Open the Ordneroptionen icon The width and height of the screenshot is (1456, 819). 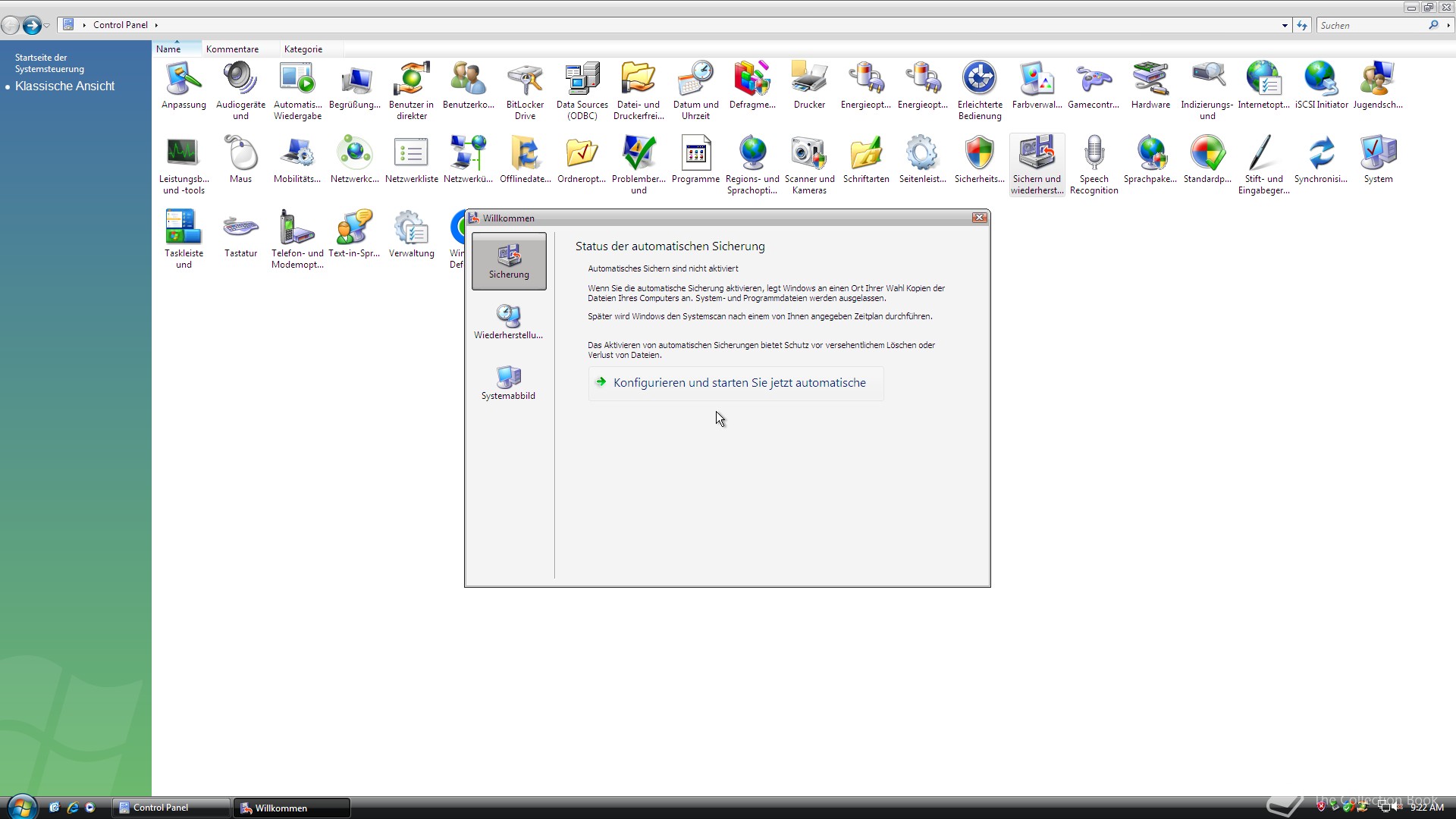click(582, 161)
